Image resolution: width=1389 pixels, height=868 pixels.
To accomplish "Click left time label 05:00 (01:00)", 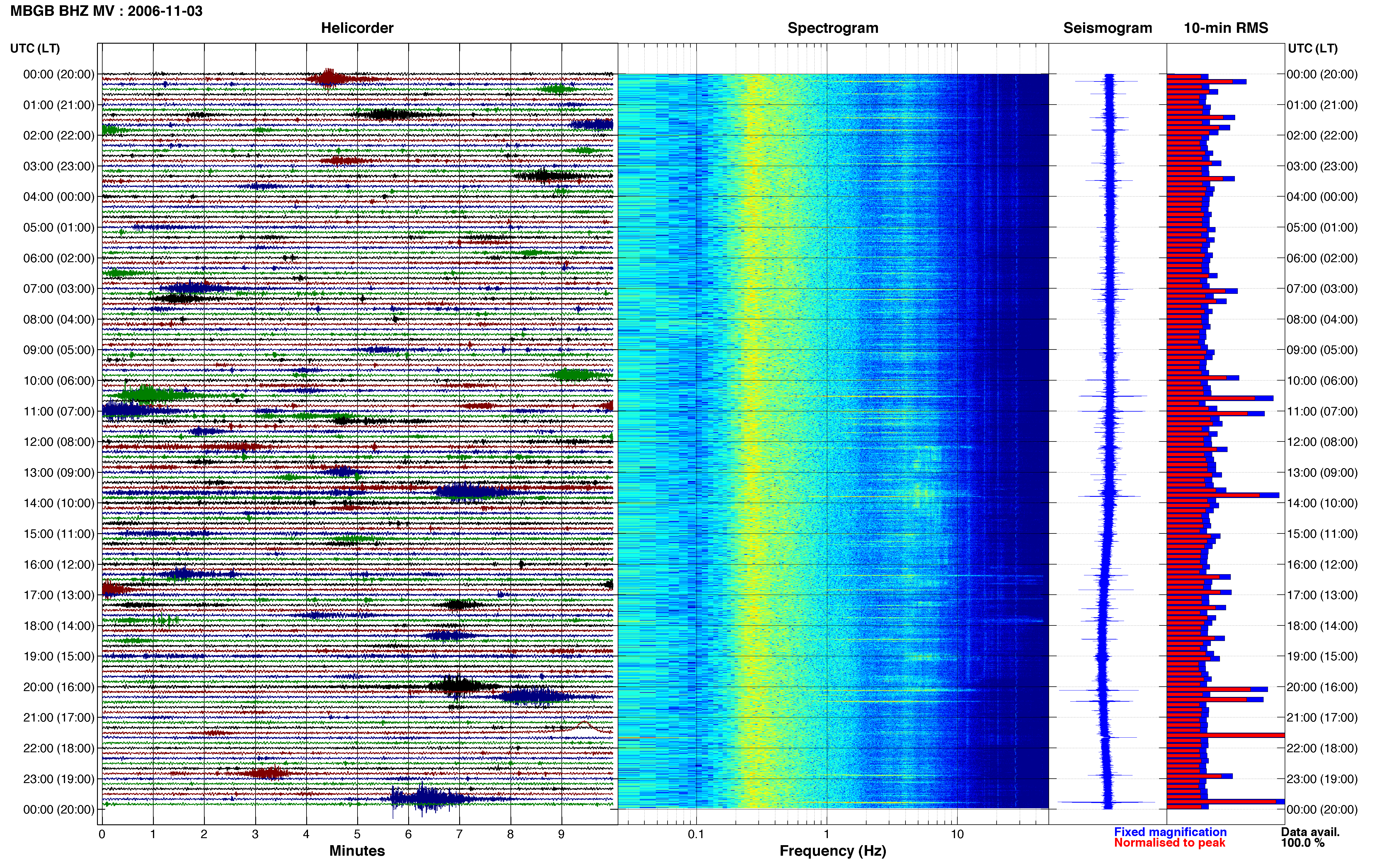I will tap(59, 227).
